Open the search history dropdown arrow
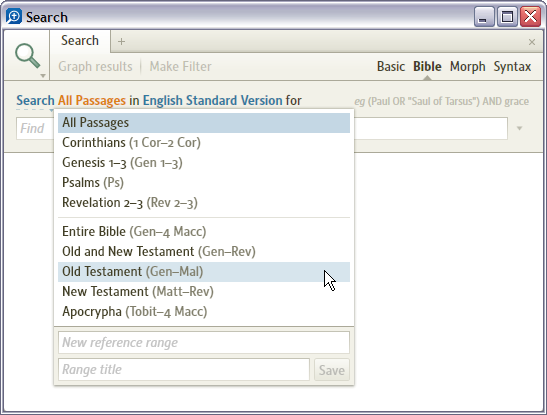Viewport: 547px width, 415px height. click(x=519, y=128)
